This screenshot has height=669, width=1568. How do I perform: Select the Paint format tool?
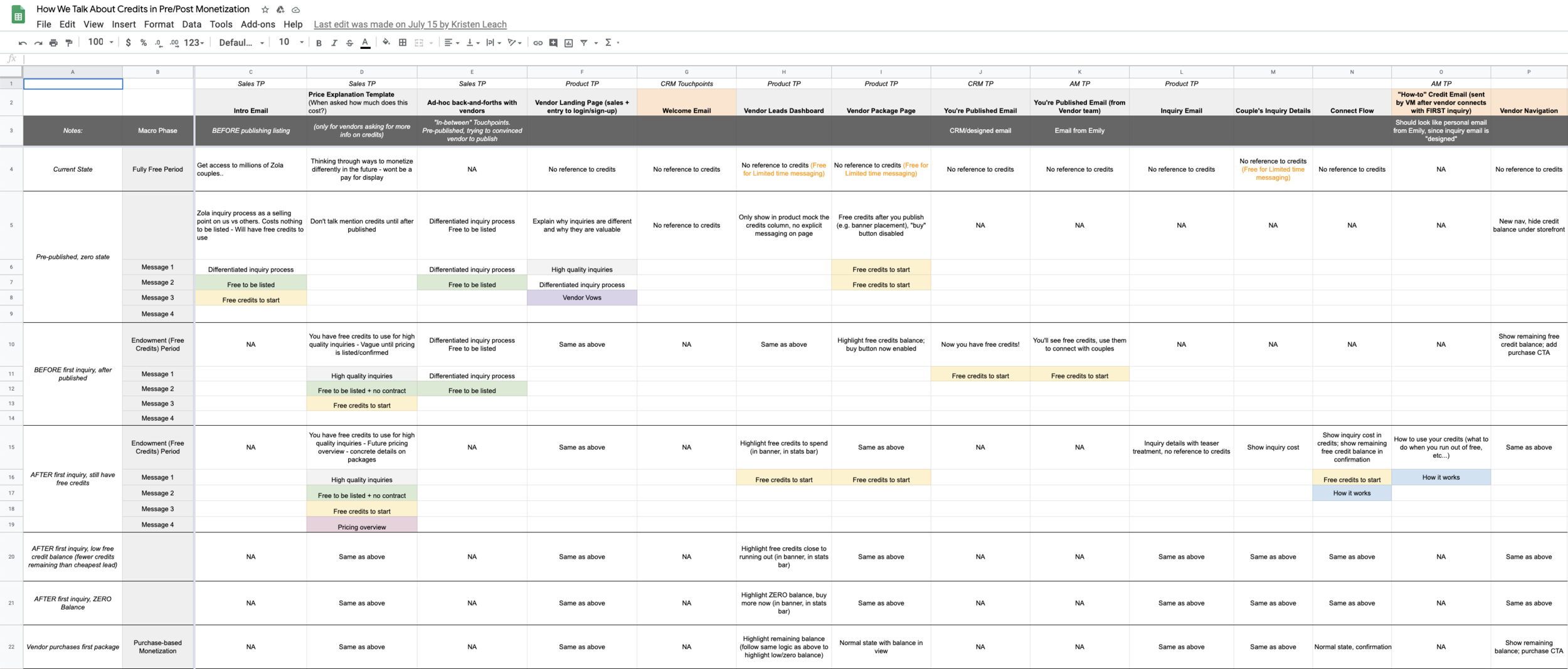click(x=69, y=43)
